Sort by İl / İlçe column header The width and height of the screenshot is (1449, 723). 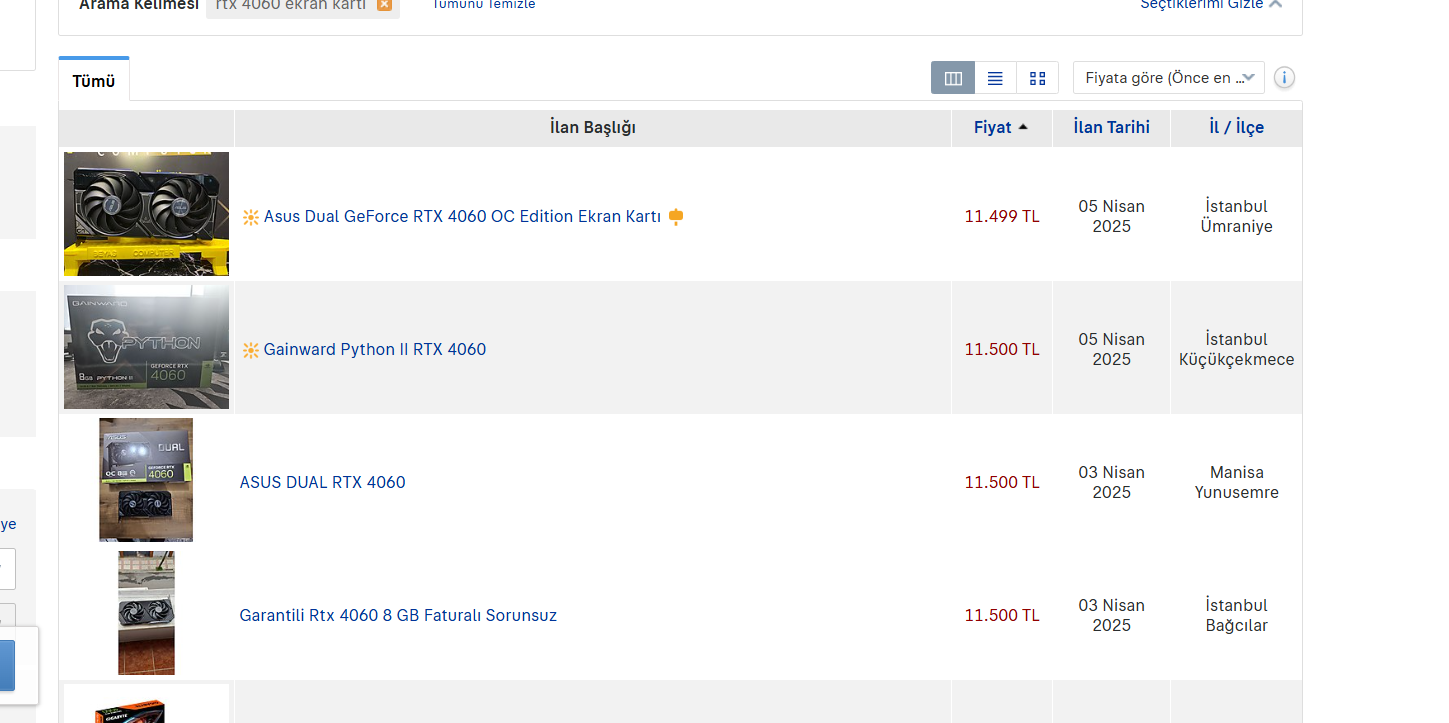pyautogui.click(x=1236, y=128)
